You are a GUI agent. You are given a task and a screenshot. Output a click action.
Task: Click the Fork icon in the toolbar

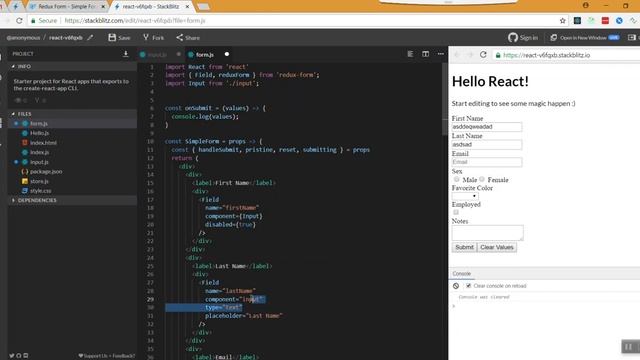coord(146,38)
